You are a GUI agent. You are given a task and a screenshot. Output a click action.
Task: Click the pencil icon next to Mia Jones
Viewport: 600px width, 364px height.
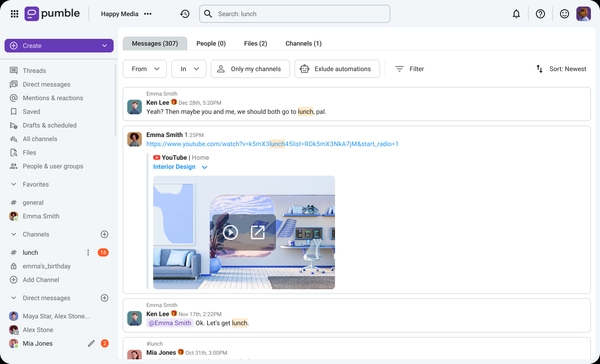(91, 343)
